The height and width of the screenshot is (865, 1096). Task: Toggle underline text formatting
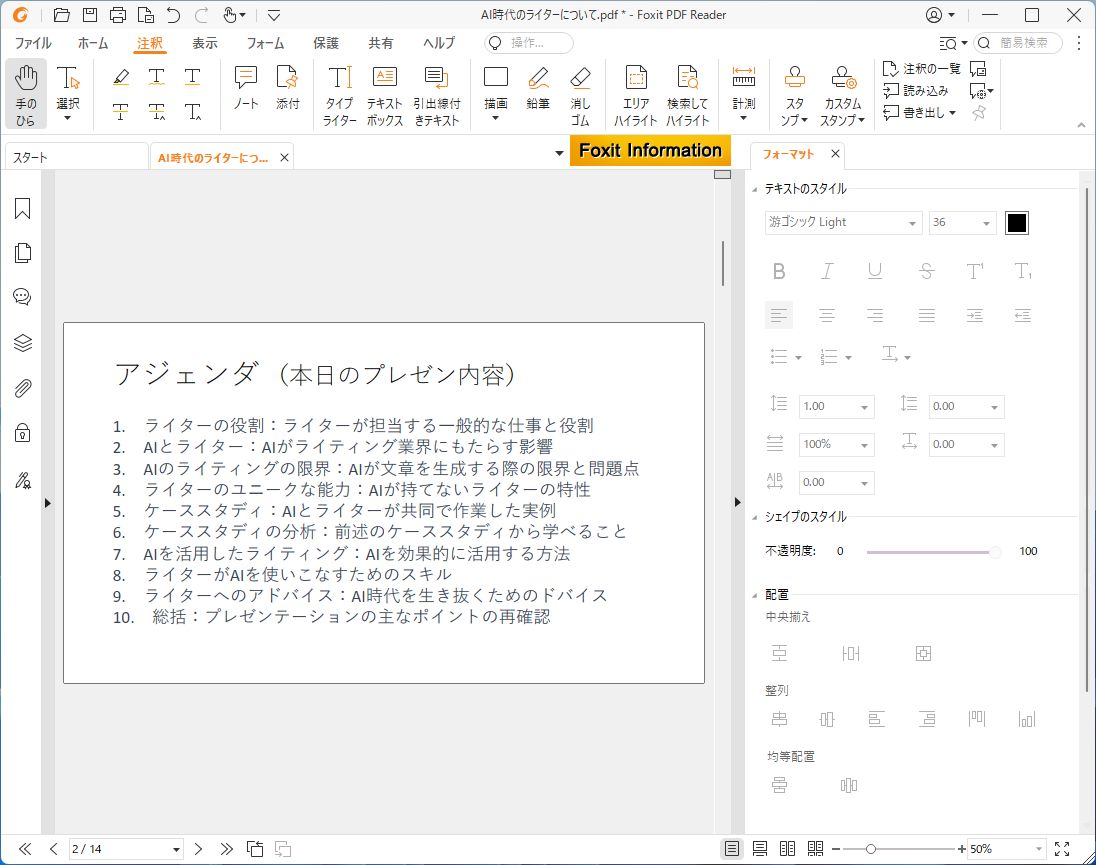point(875,271)
